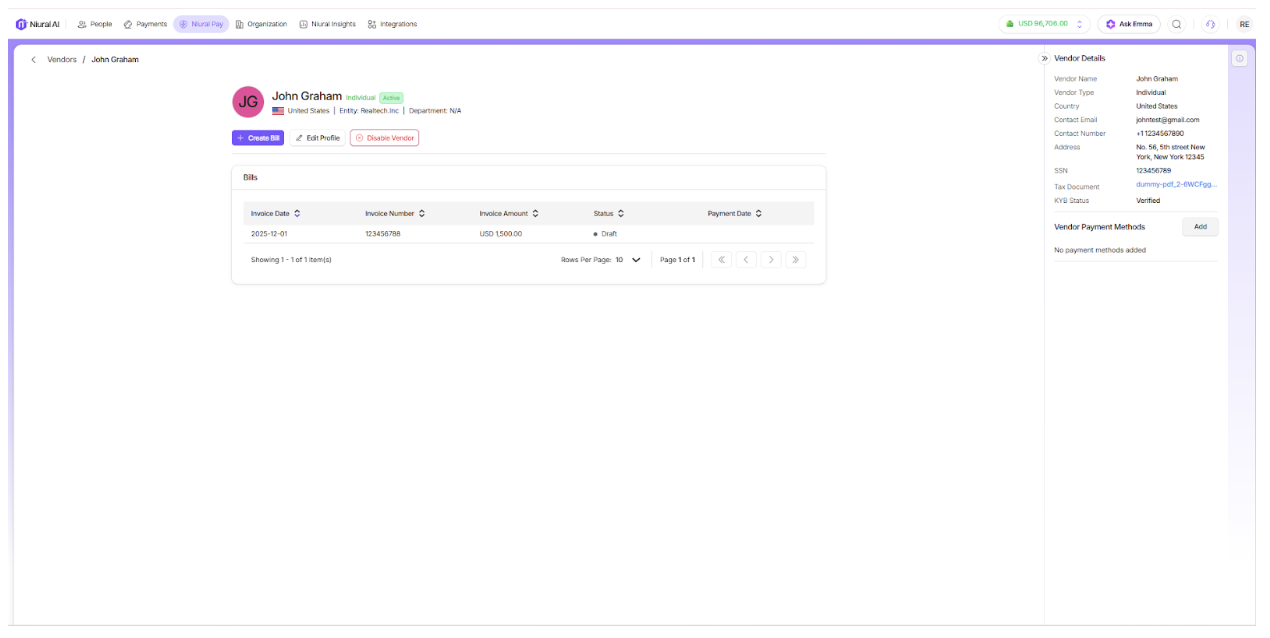Click the No payment methods added text
Viewport: 1270px width, 638px height.
click(x=1100, y=250)
